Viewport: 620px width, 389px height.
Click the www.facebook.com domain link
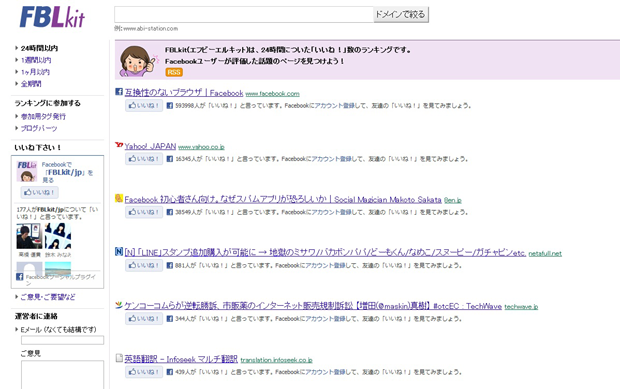(x=272, y=94)
